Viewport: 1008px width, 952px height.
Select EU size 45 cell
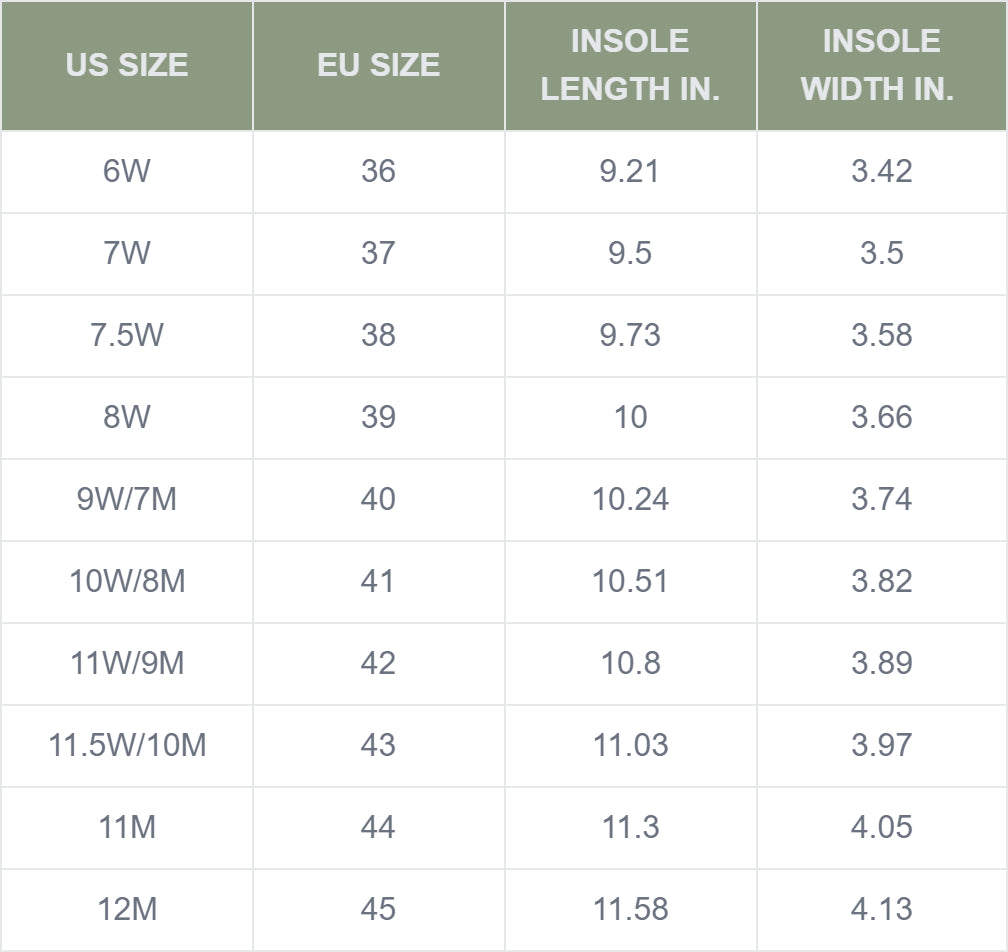(379, 909)
